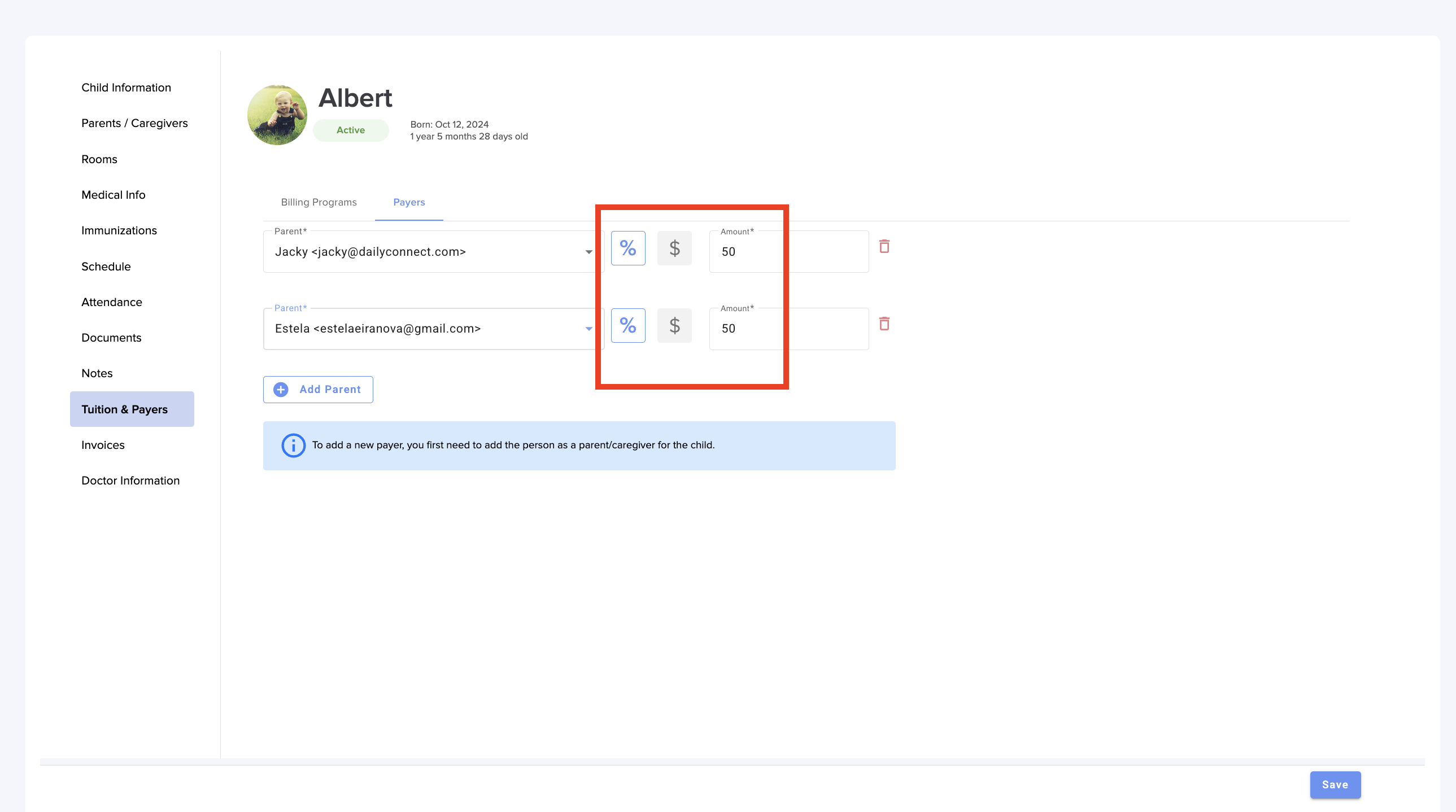This screenshot has width=1456, height=812.
Task: Open Jacky parent dropdown
Action: [588, 252]
